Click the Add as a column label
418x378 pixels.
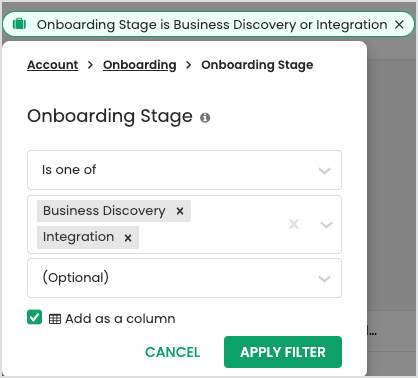click(120, 319)
